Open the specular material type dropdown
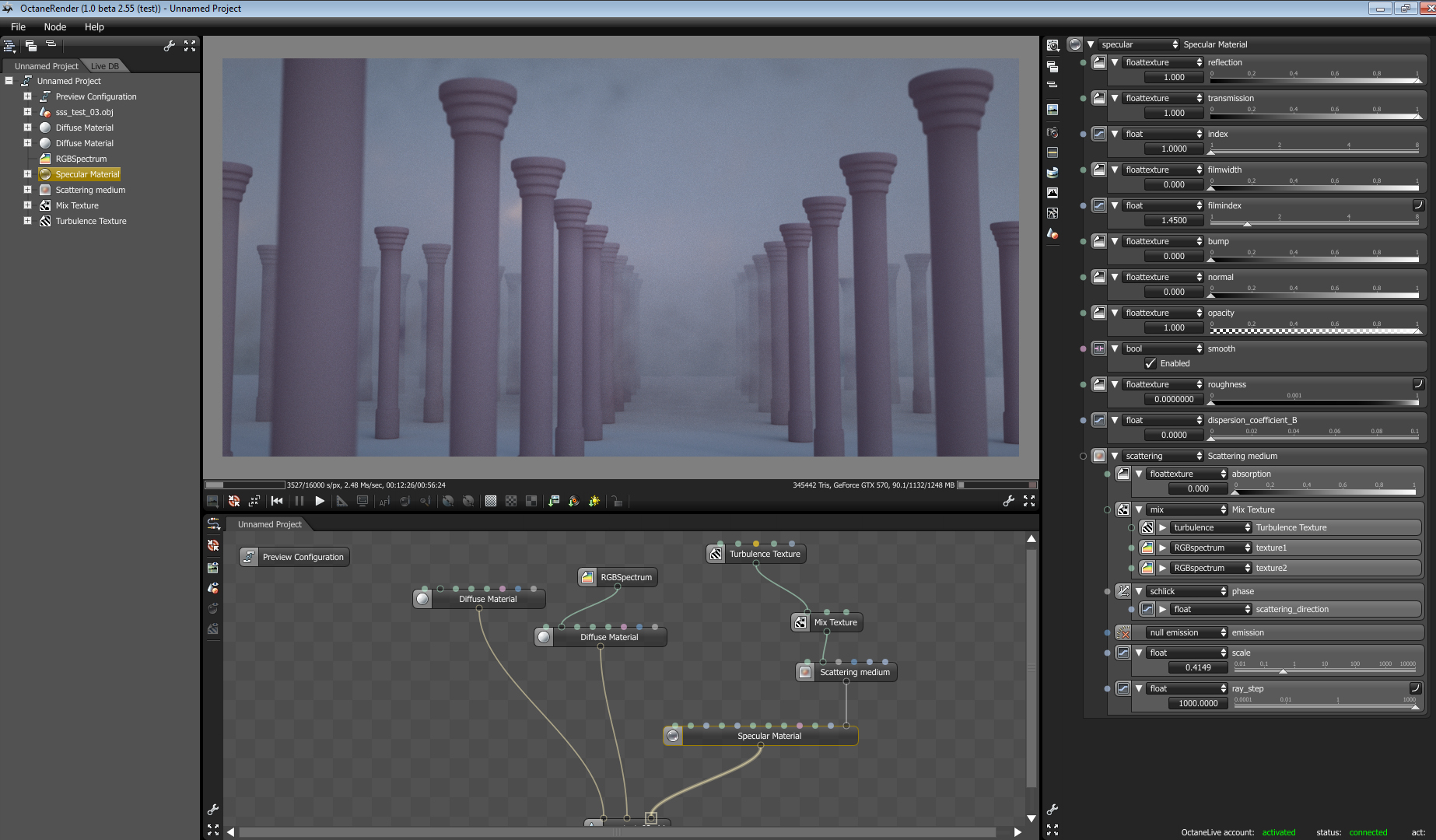Viewport: 1436px width, 840px height. pyautogui.click(x=1140, y=44)
